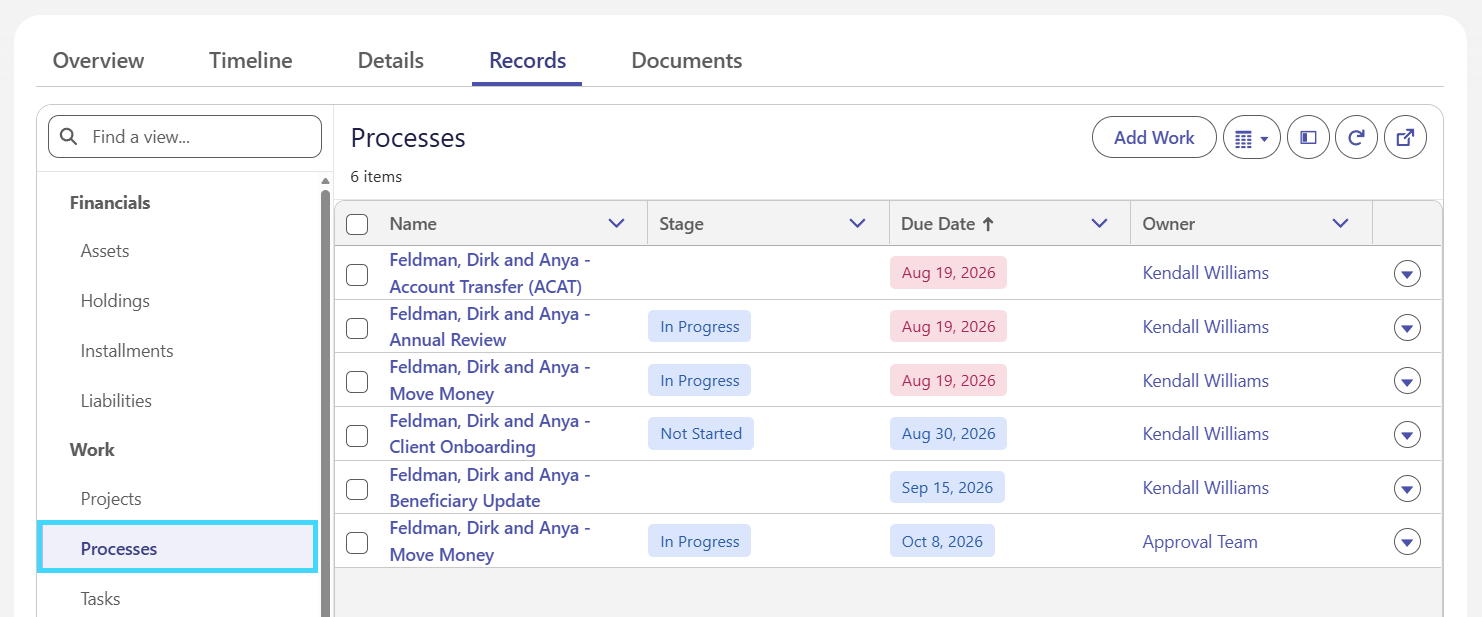The height and width of the screenshot is (617, 1482).
Task: Open Feldman Client Onboarding process link
Action: coord(490,434)
